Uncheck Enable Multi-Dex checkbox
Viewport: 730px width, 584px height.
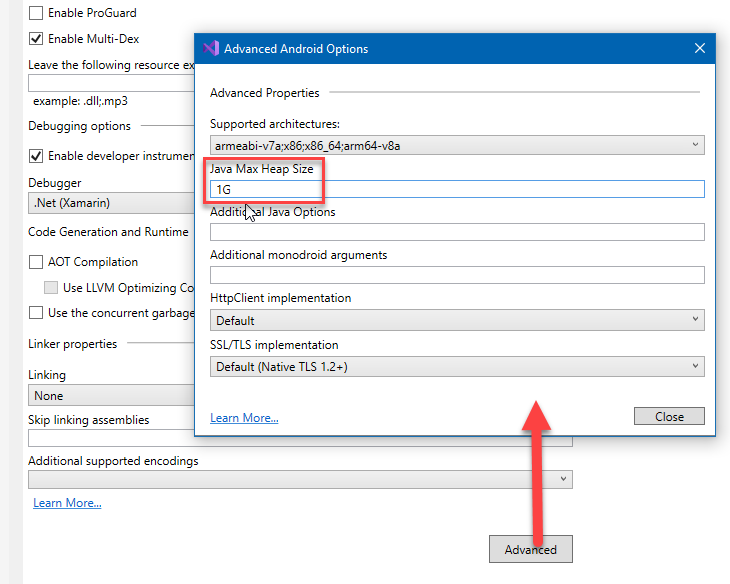(x=37, y=39)
